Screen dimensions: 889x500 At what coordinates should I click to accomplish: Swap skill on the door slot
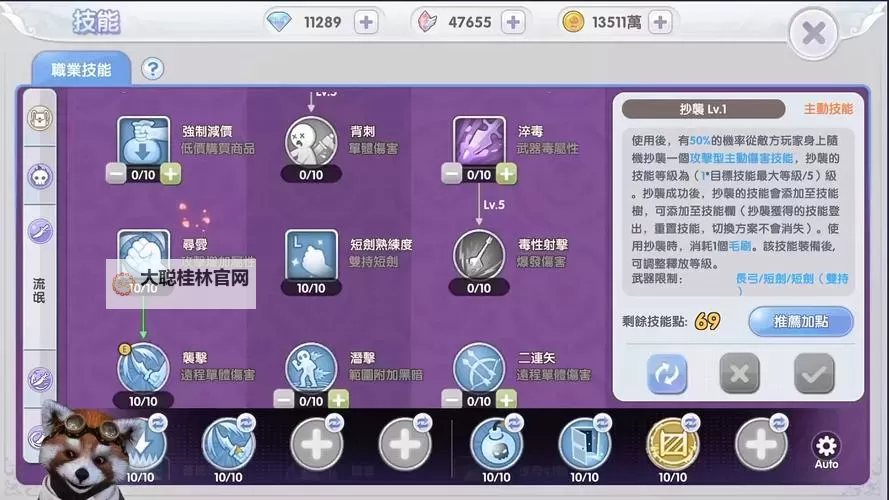click(x=602, y=423)
